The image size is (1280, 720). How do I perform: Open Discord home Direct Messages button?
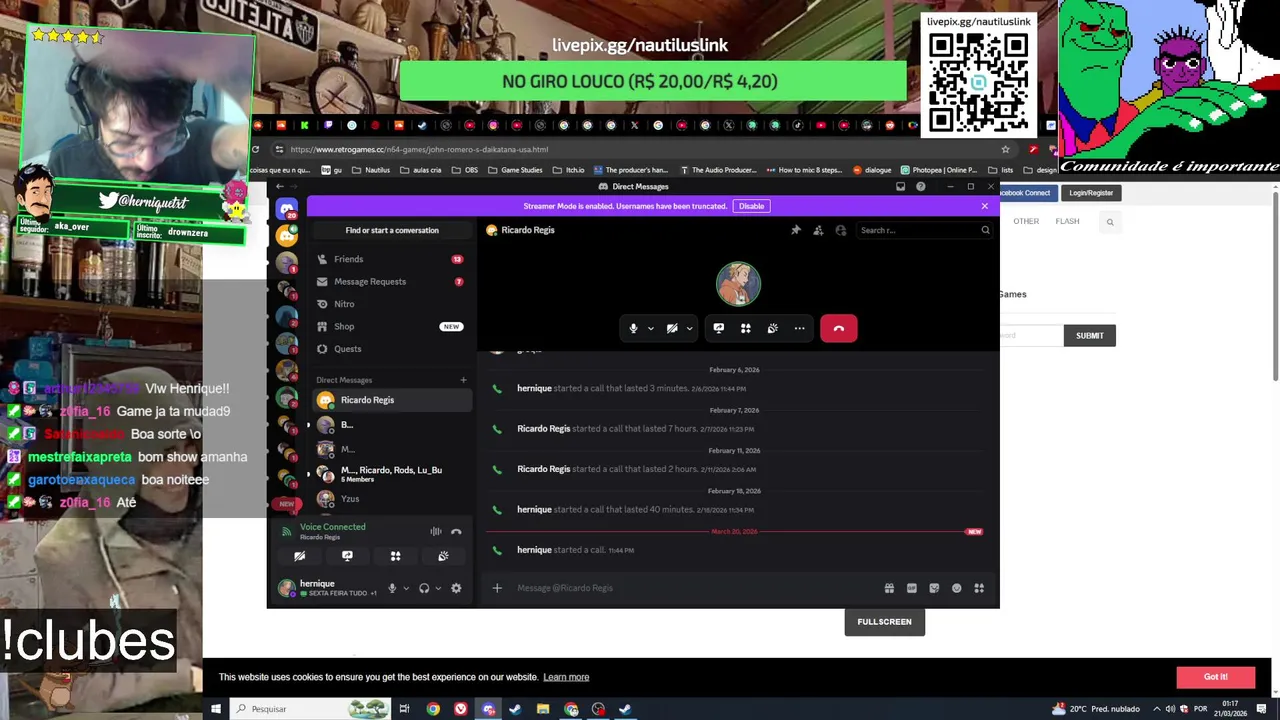pyautogui.click(x=287, y=210)
